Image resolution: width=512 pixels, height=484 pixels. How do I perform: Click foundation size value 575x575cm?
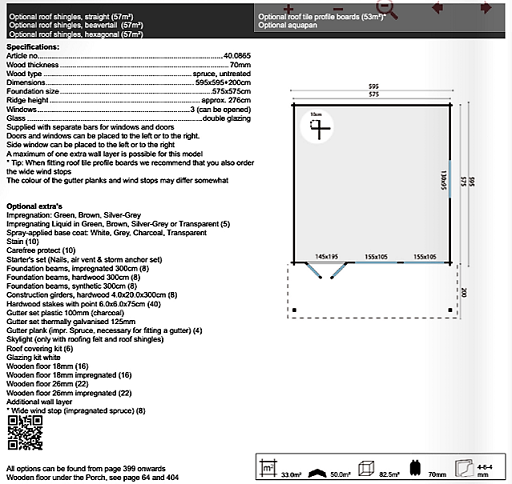point(231,91)
